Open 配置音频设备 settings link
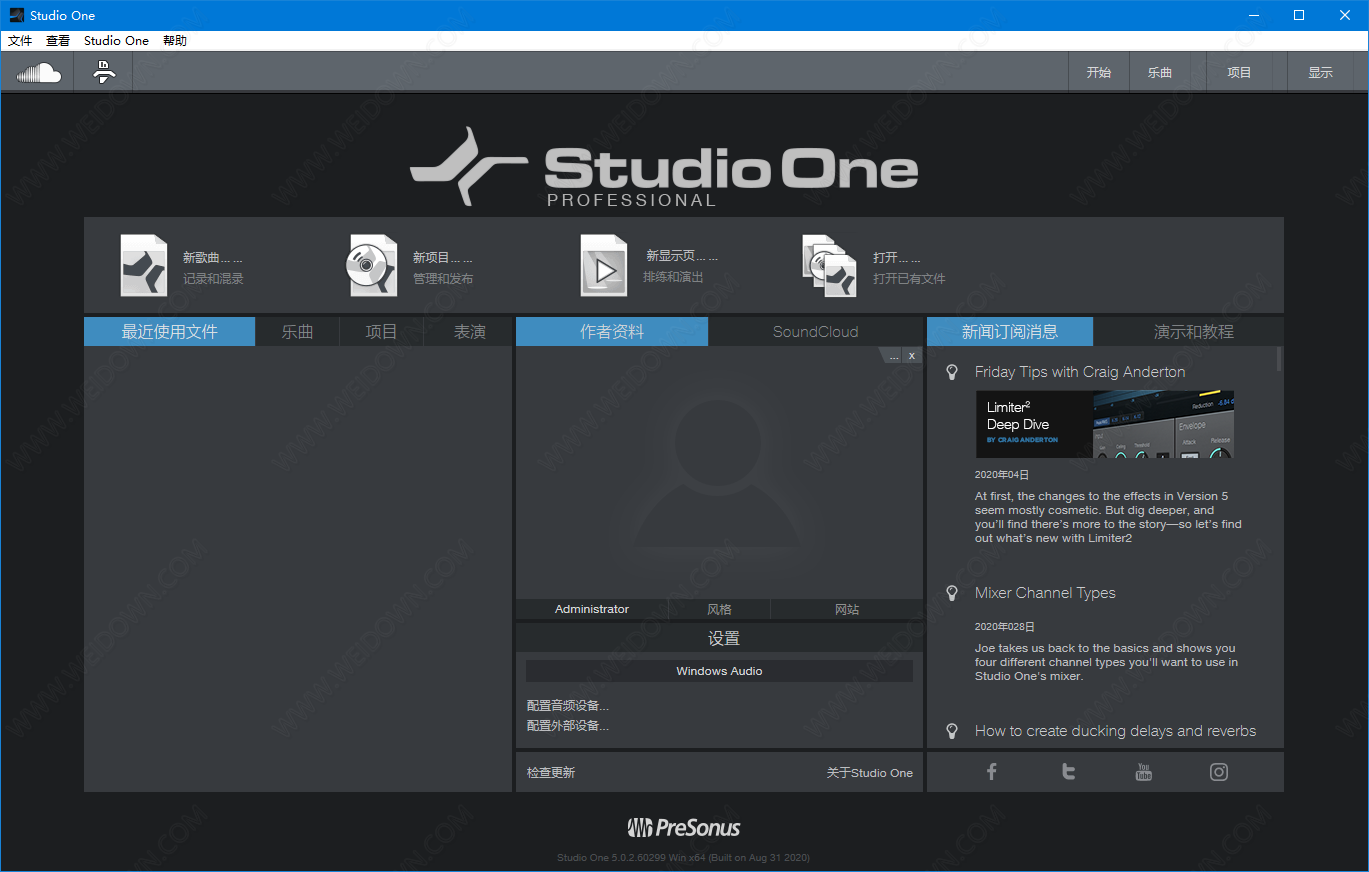 (x=568, y=706)
